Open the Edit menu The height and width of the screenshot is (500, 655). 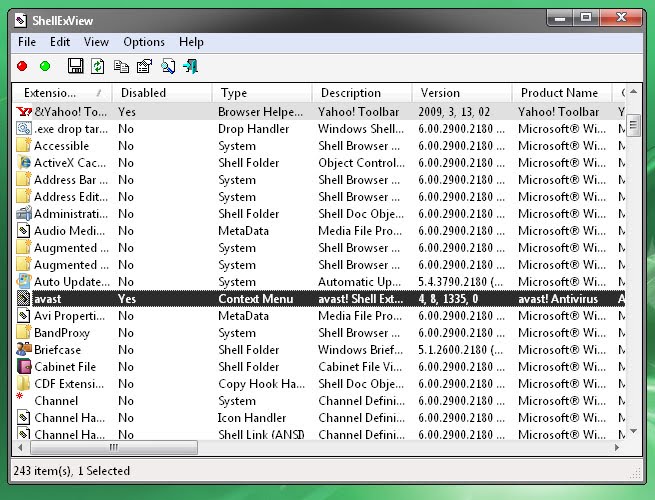pos(60,42)
